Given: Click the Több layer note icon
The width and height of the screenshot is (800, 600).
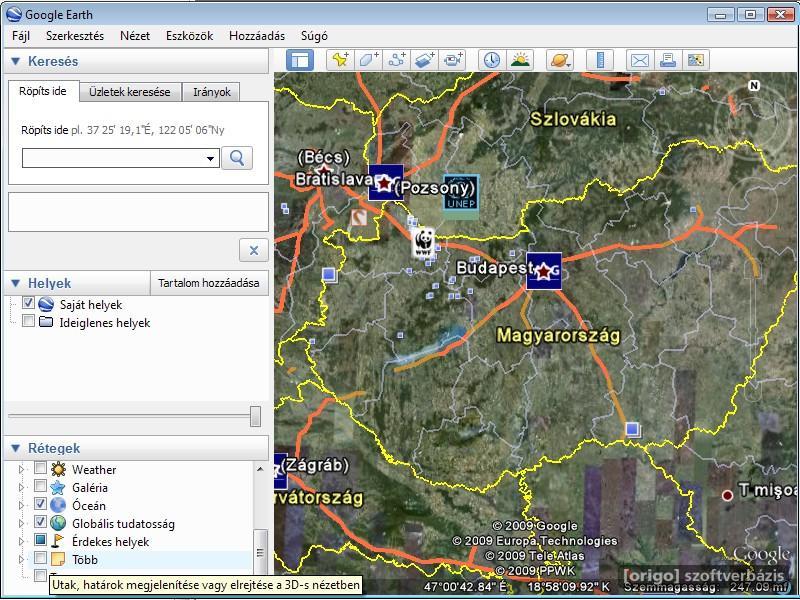Looking at the screenshot, I should click(58, 559).
